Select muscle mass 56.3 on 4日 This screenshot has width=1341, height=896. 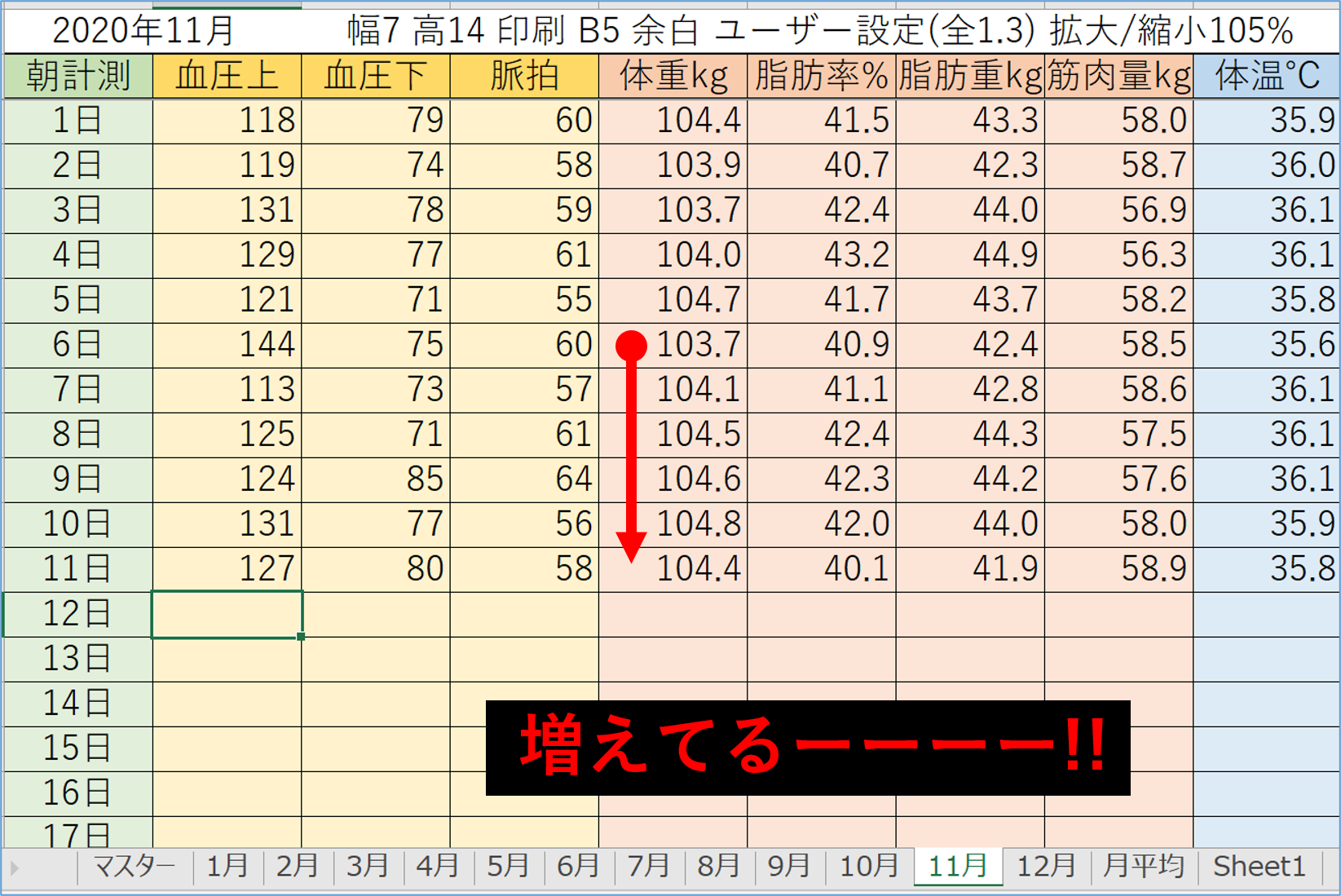click(1118, 255)
